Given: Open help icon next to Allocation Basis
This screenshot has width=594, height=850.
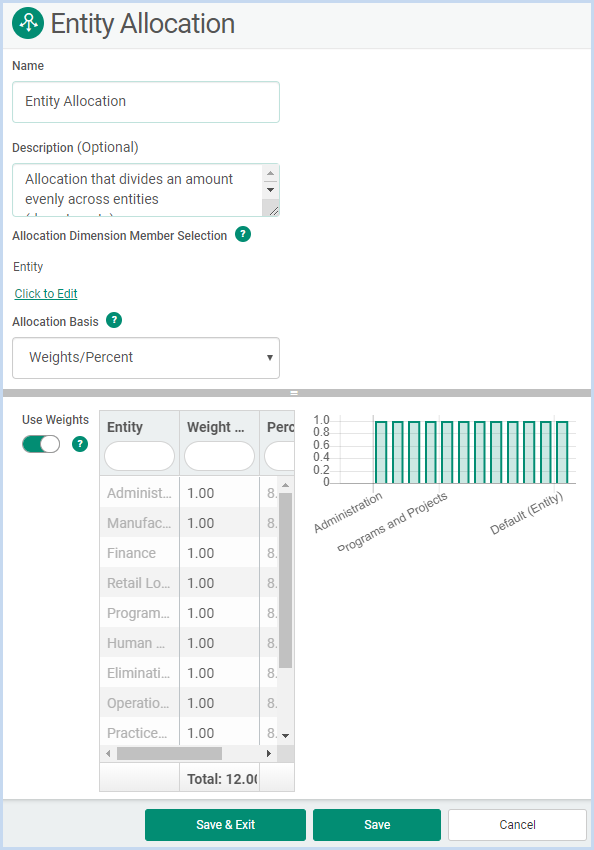Looking at the screenshot, I should click(x=114, y=320).
